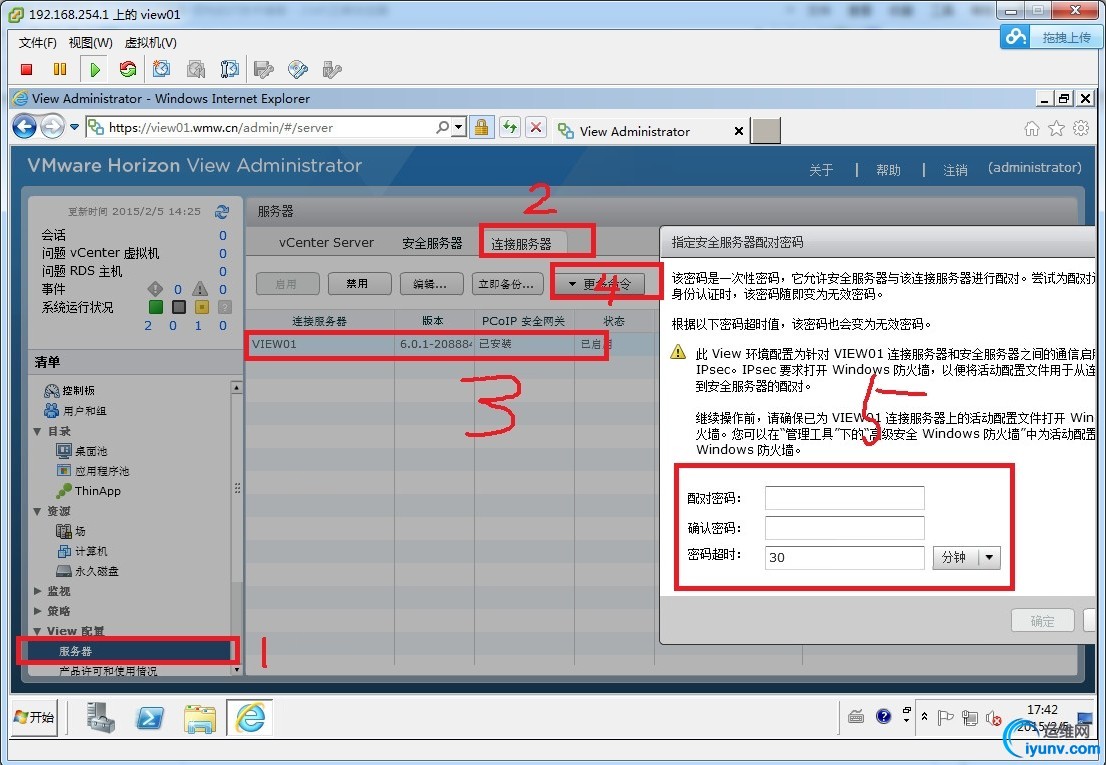Image resolution: width=1106 pixels, height=765 pixels.
Task: Click the volume speaker tray icon
Action: coord(993,718)
